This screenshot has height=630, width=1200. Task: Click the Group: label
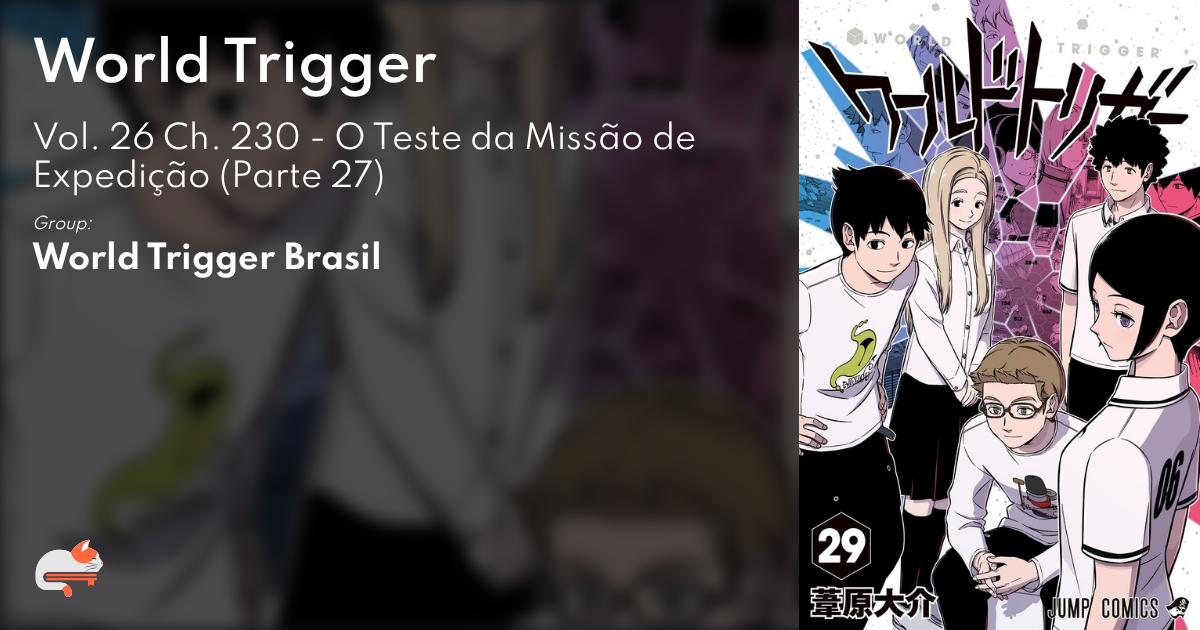click(x=63, y=223)
